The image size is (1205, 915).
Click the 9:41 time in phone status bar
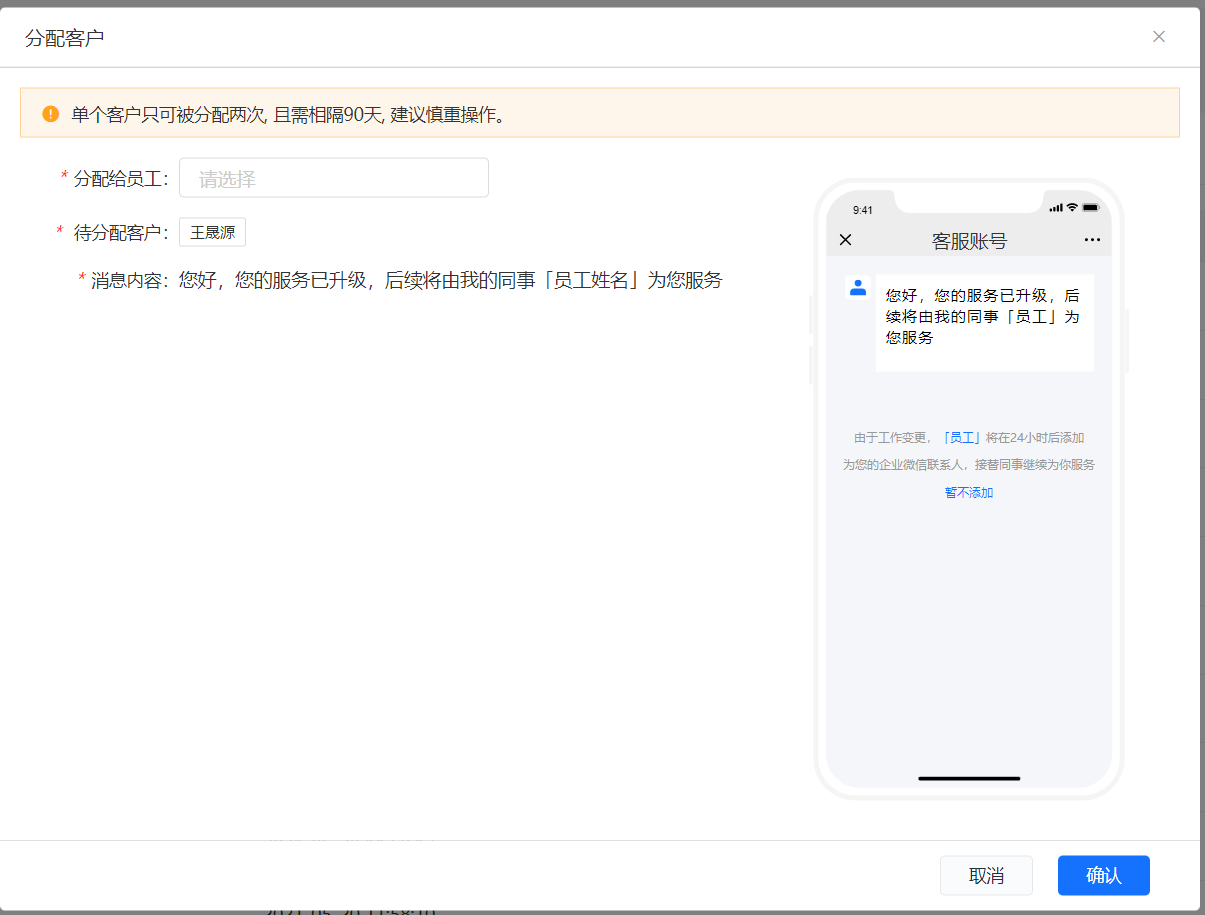pos(863,210)
